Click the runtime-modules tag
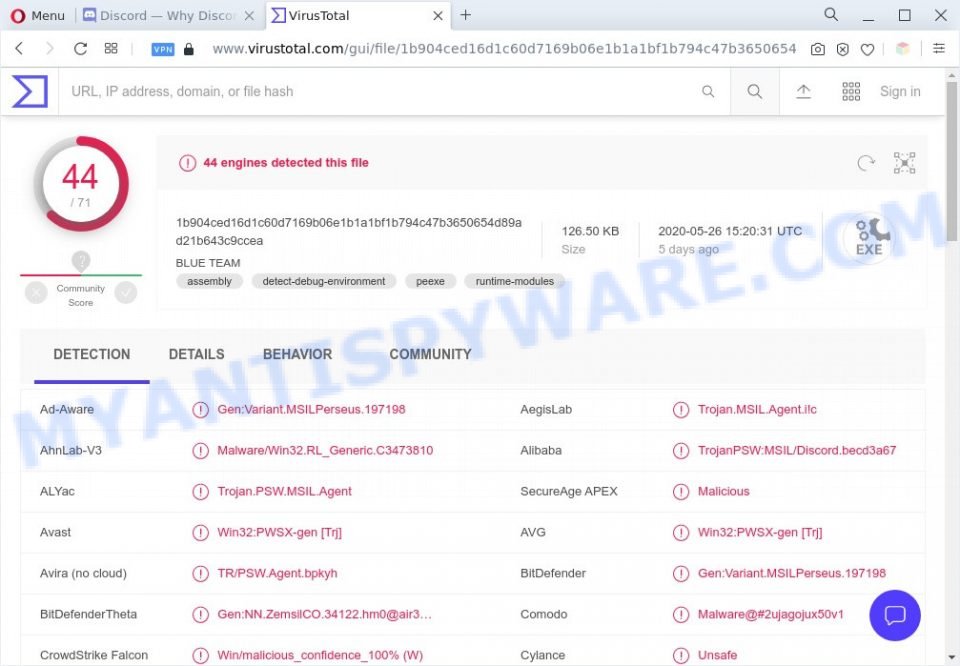This screenshot has height=666, width=960. pos(514,281)
